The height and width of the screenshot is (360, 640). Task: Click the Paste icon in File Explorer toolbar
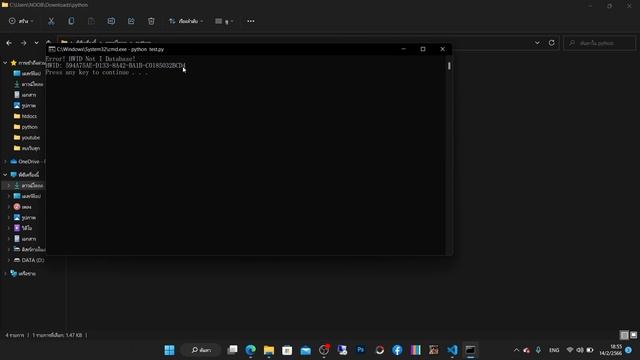[91, 21]
